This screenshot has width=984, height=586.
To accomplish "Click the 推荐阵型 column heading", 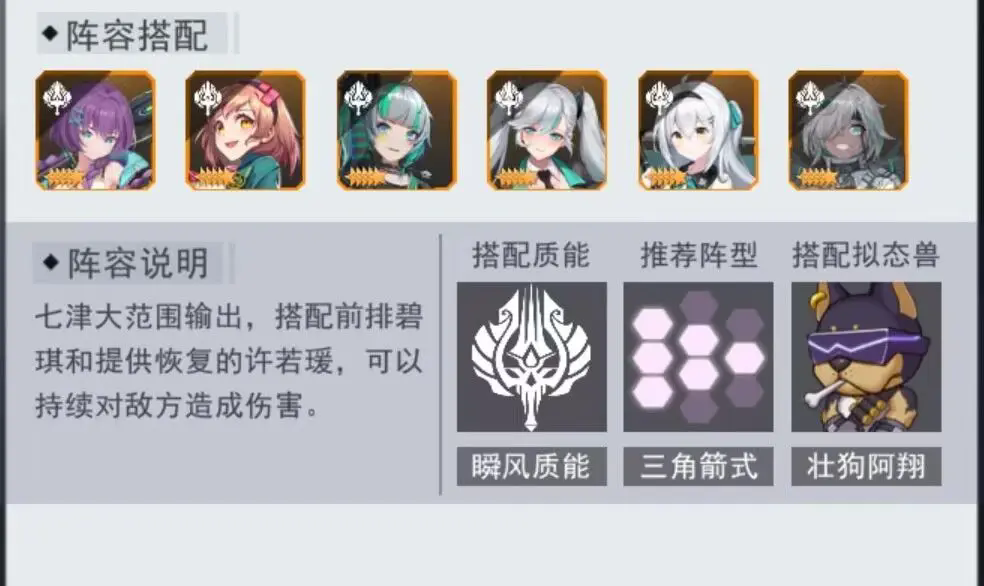I will tap(698, 255).
